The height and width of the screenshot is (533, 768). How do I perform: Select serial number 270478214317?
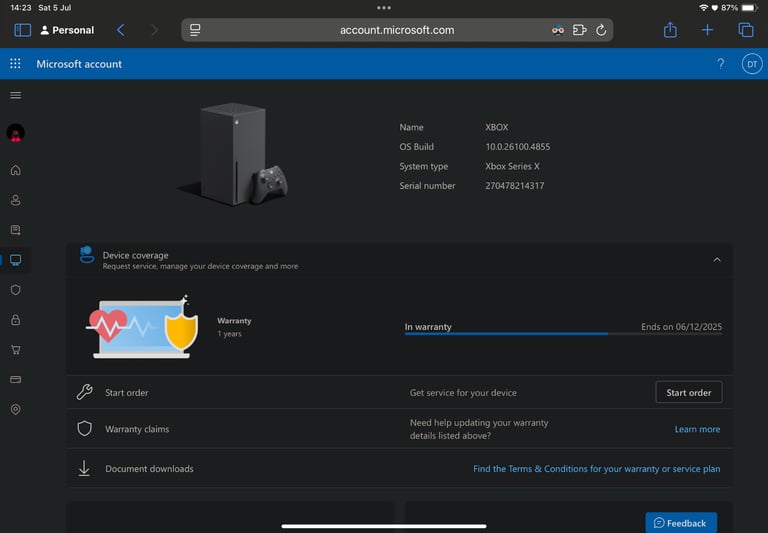pos(515,186)
